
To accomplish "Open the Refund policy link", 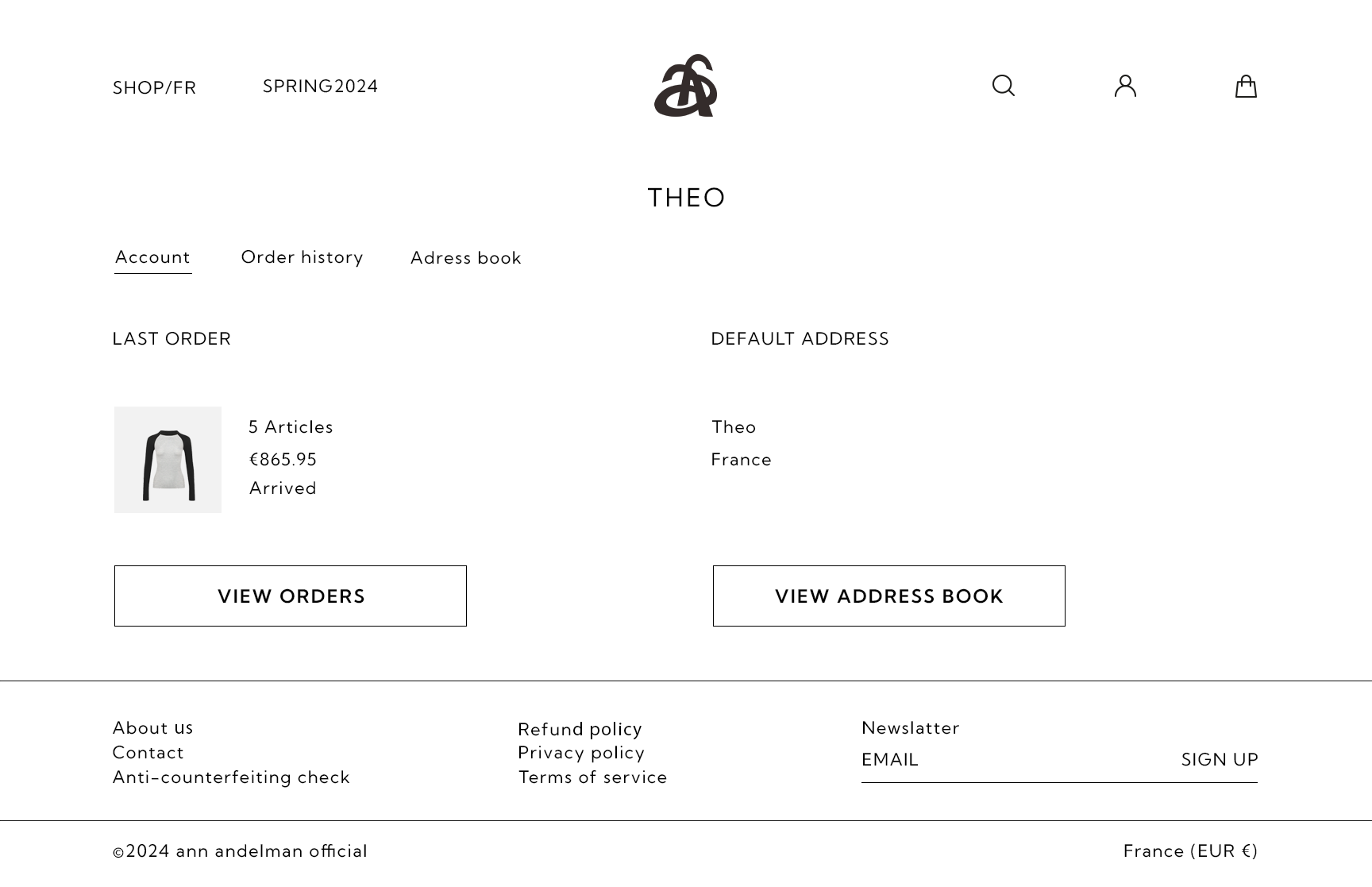I will coord(580,729).
